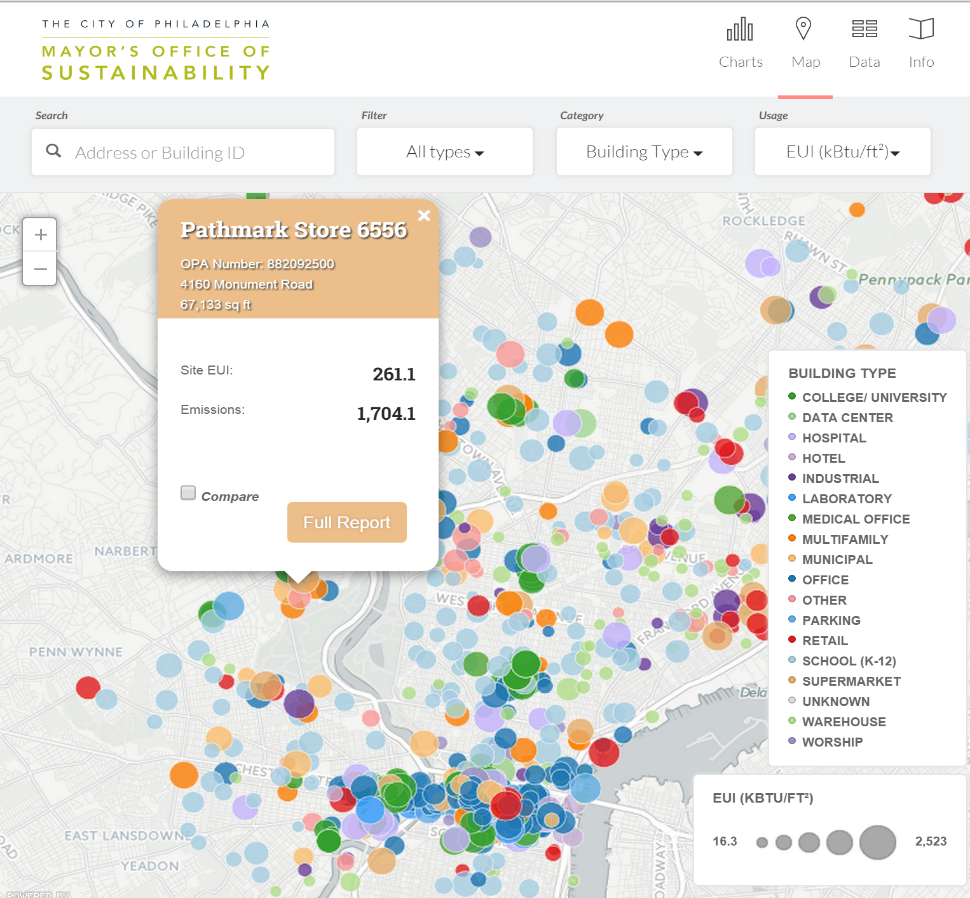Click the Hotel legend entry

click(x=817, y=458)
